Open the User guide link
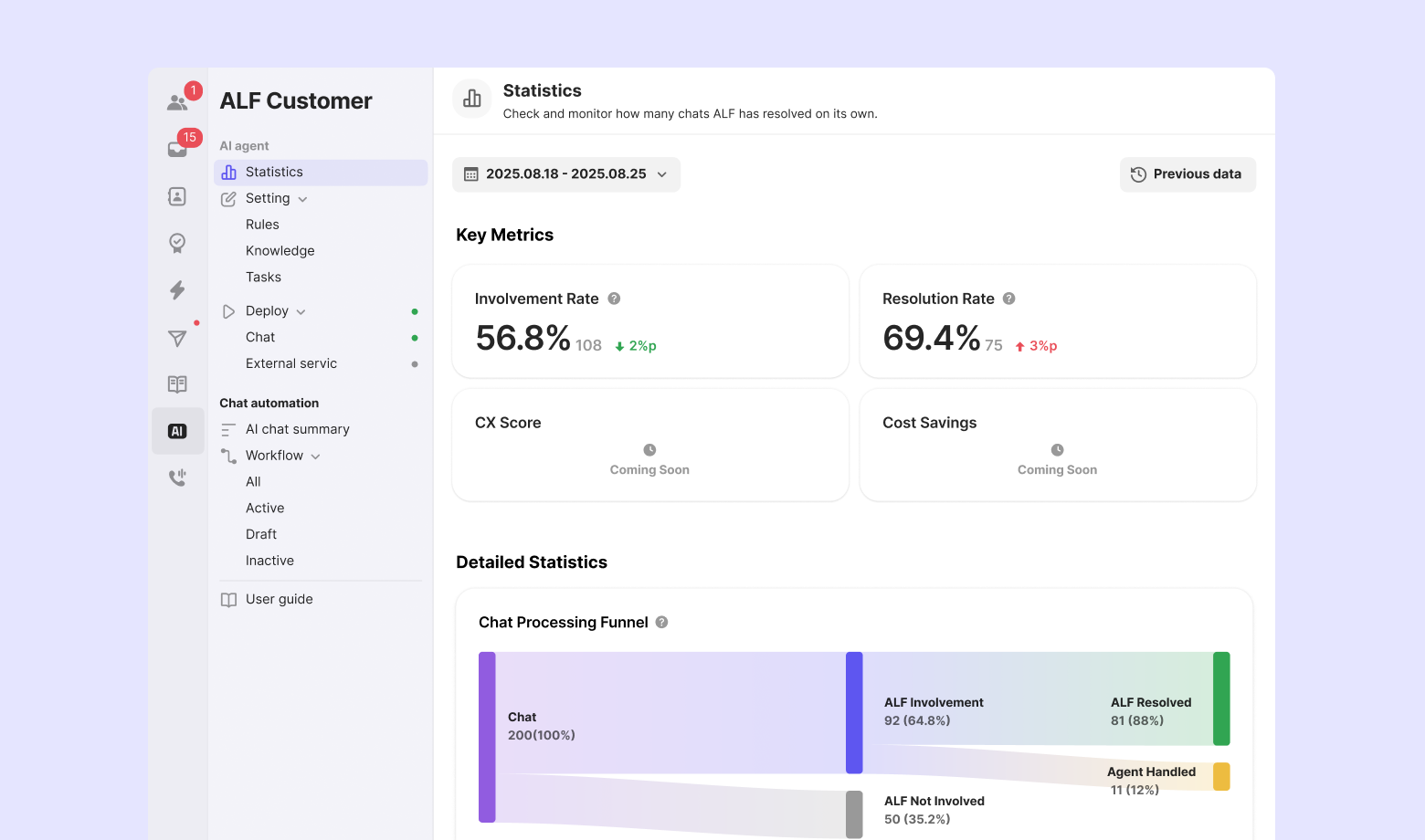The image size is (1425, 840). pyautogui.click(x=279, y=599)
